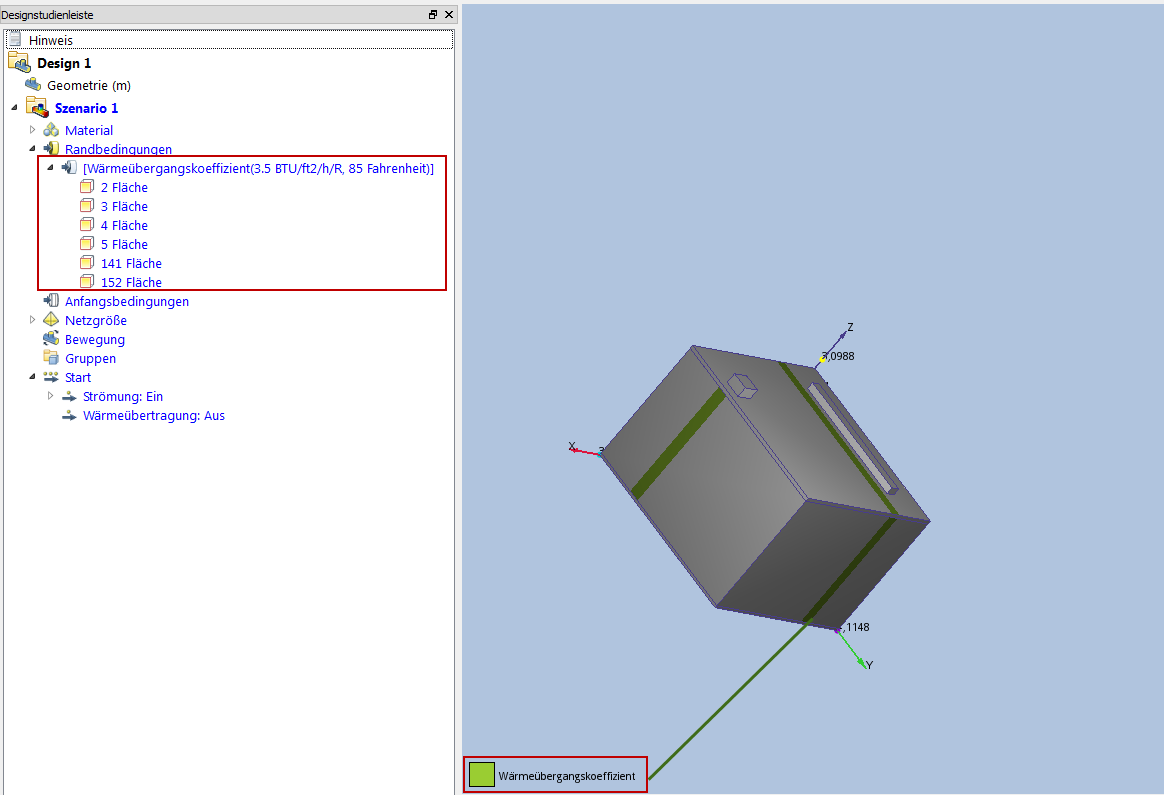Image resolution: width=1164 pixels, height=795 pixels.
Task: Select Anfangsbedingungen label
Action: [126, 301]
